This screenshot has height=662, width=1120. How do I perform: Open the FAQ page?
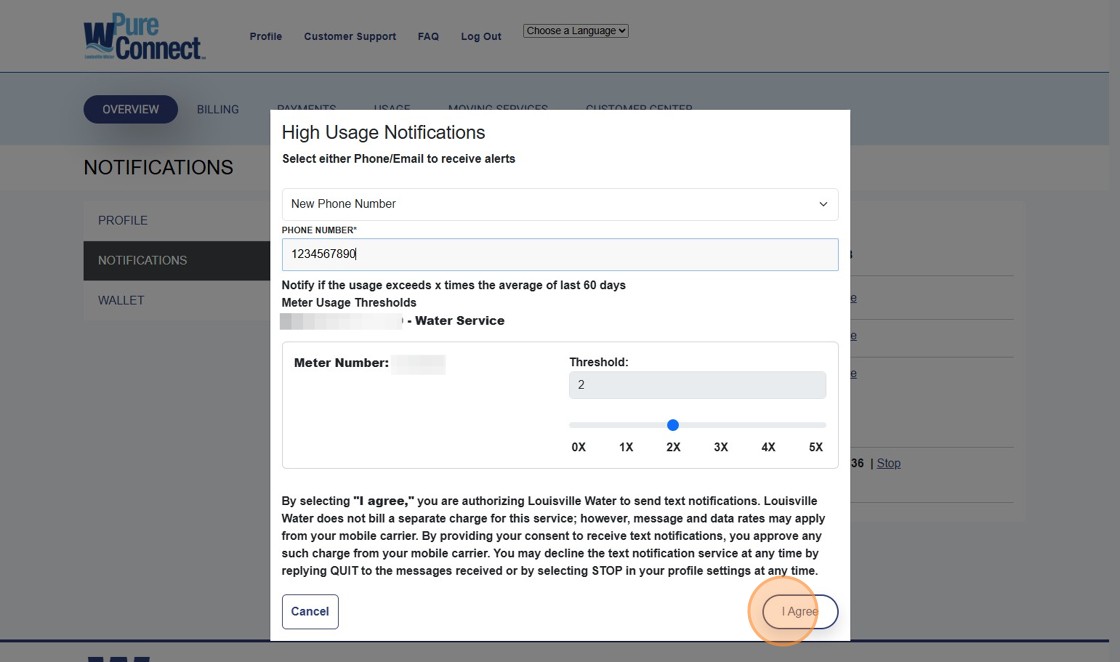[428, 37]
